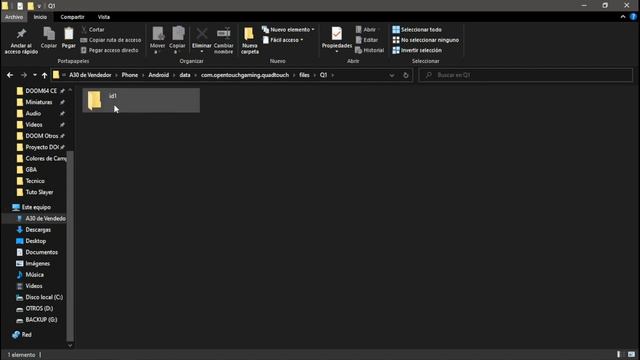Click Phone in the address path
Image resolution: width=640 pixels, height=360 pixels.
click(x=130, y=75)
